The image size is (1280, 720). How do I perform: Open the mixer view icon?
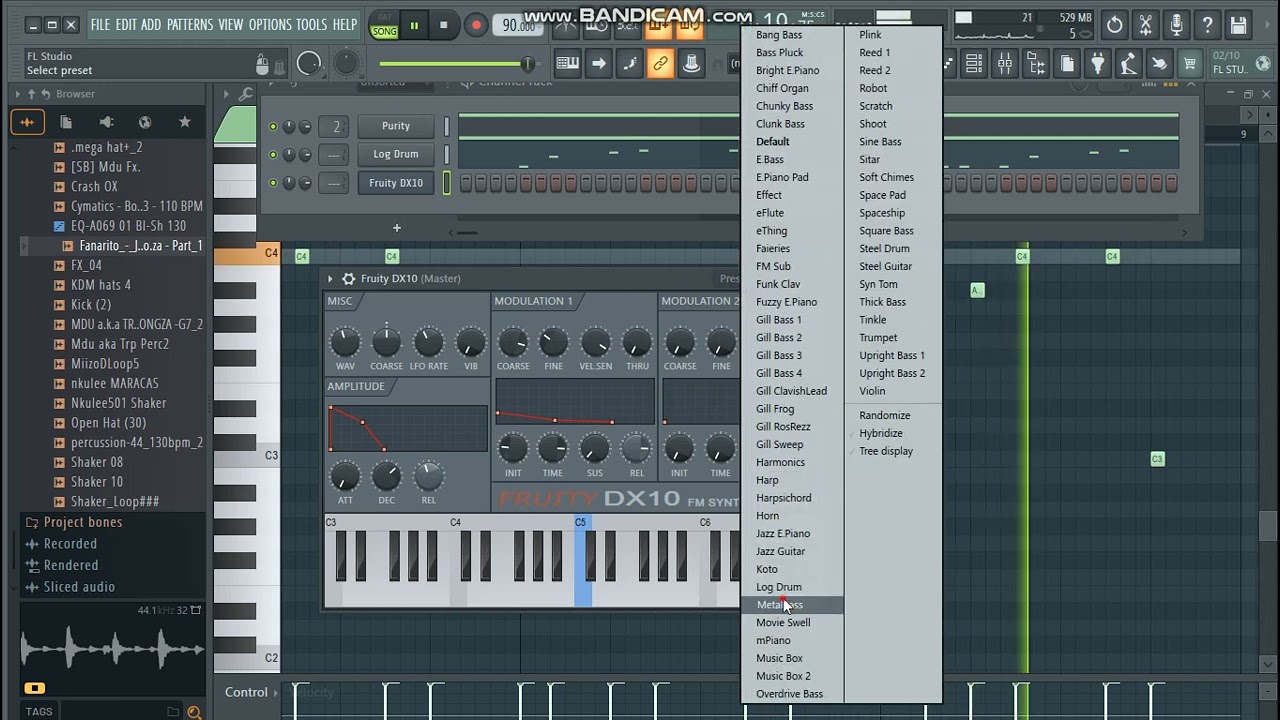click(1004, 64)
